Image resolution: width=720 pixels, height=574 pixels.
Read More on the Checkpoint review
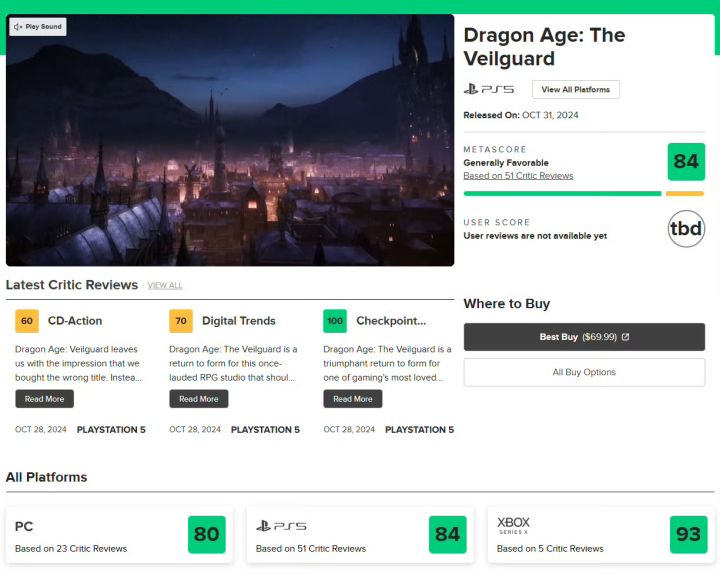pyautogui.click(x=352, y=399)
